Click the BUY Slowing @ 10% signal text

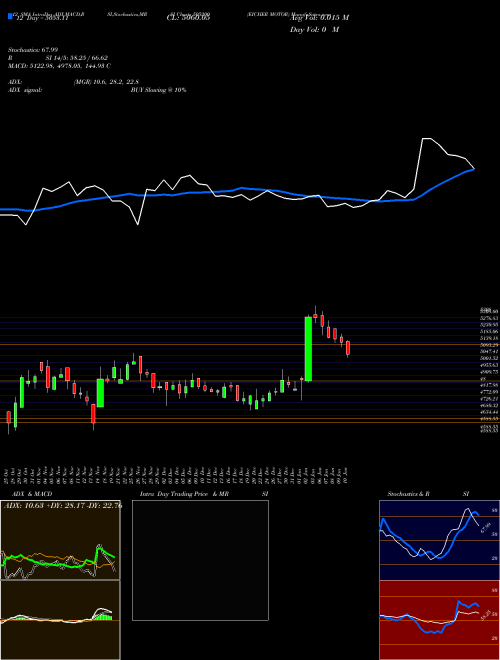pos(158,90)
